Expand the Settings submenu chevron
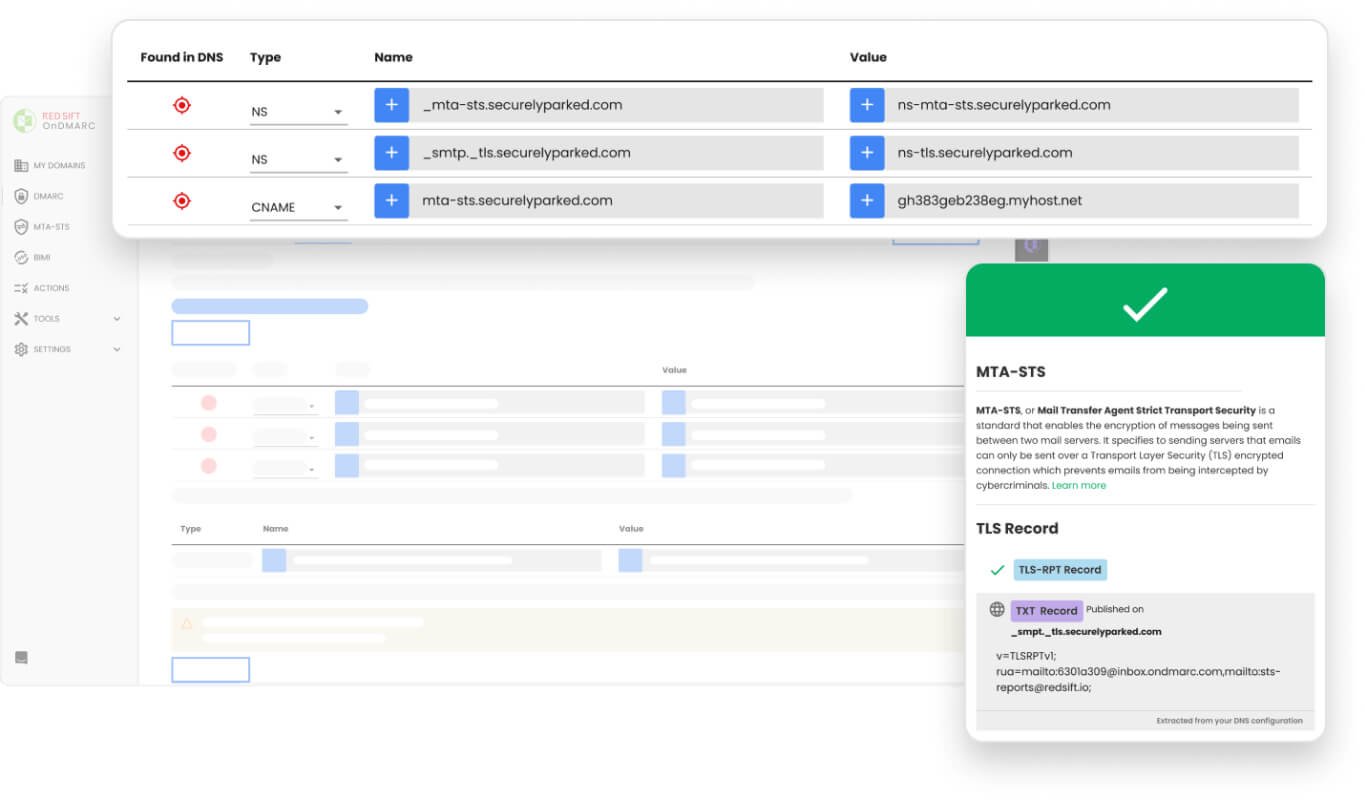Image resolution: width=1367 pixels, height=800 pixels. [117, 350]
